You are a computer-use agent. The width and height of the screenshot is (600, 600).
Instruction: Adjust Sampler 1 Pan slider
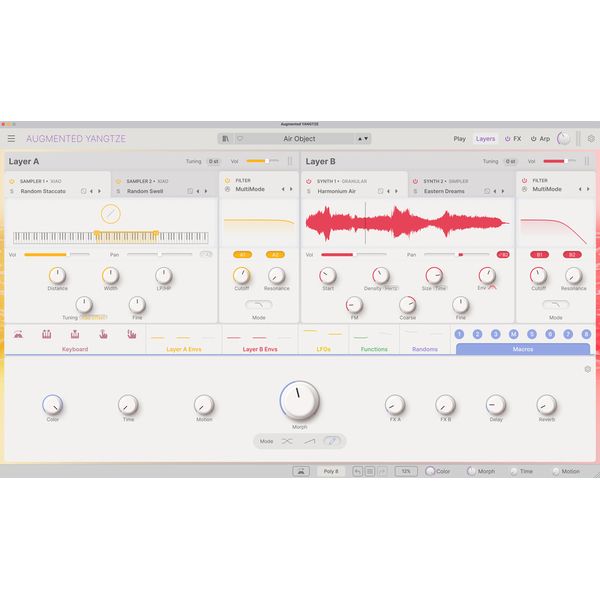[x=160, y=254]
